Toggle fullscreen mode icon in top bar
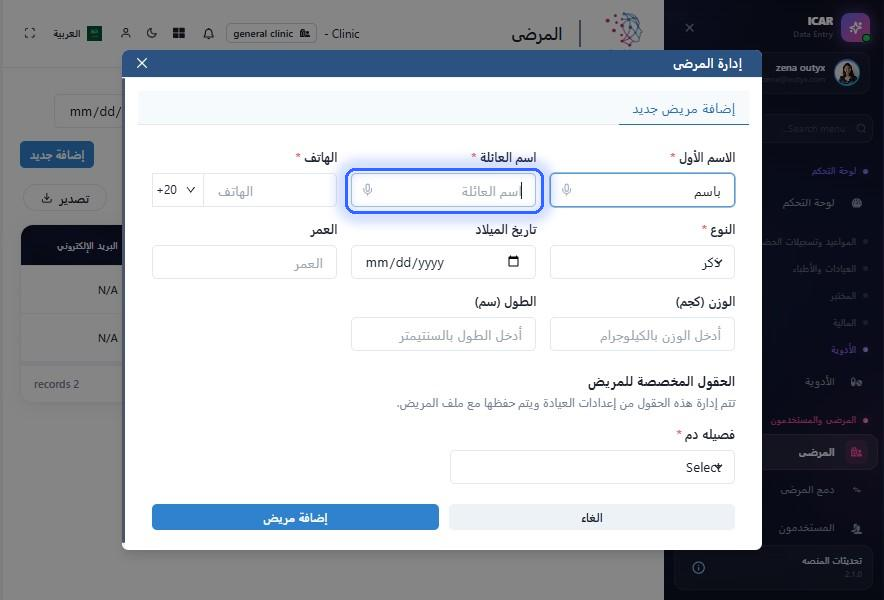The image size is (884, 600). coord(30,33)
